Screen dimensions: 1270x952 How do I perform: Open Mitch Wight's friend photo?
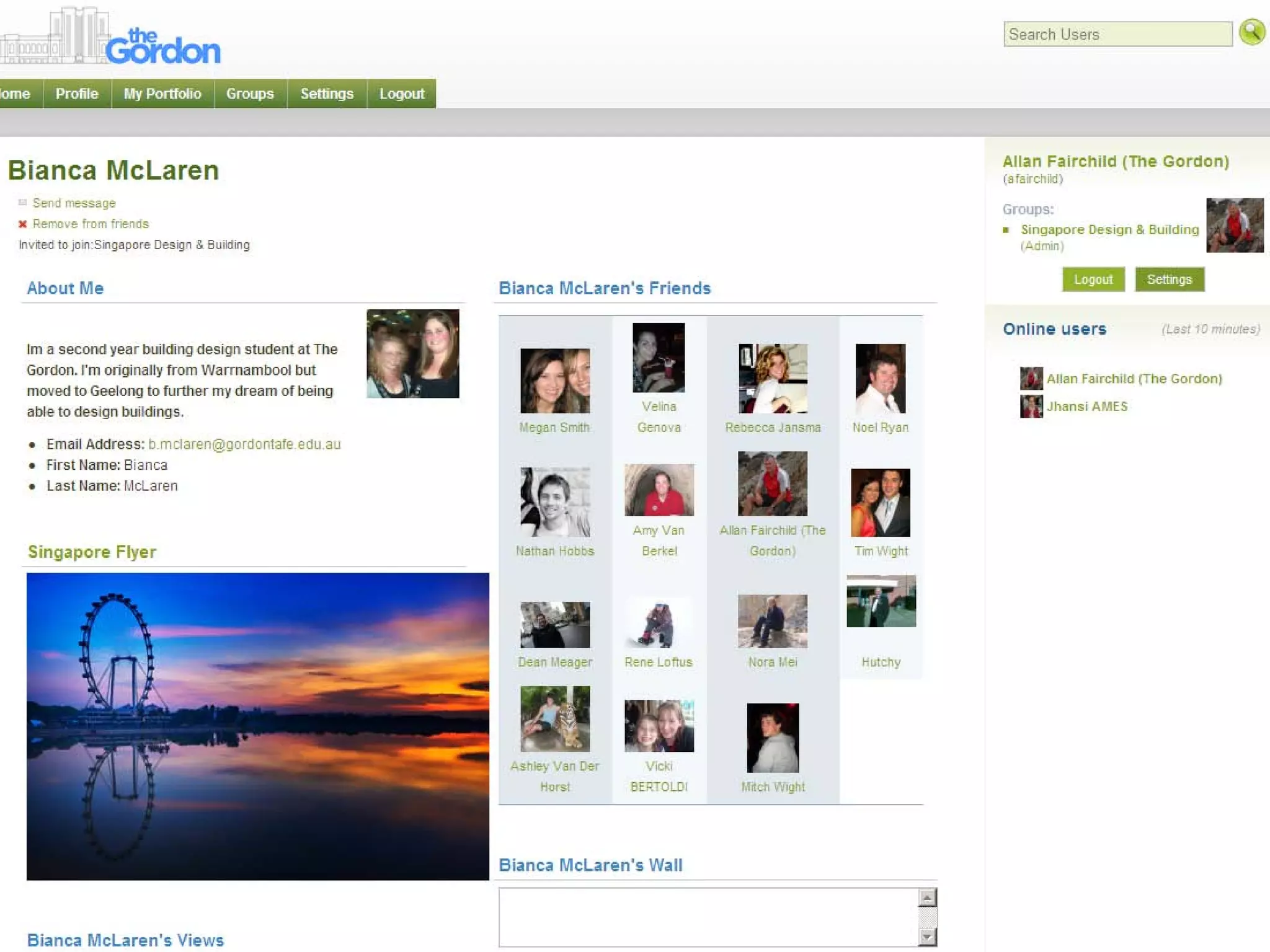coord(772,738)
